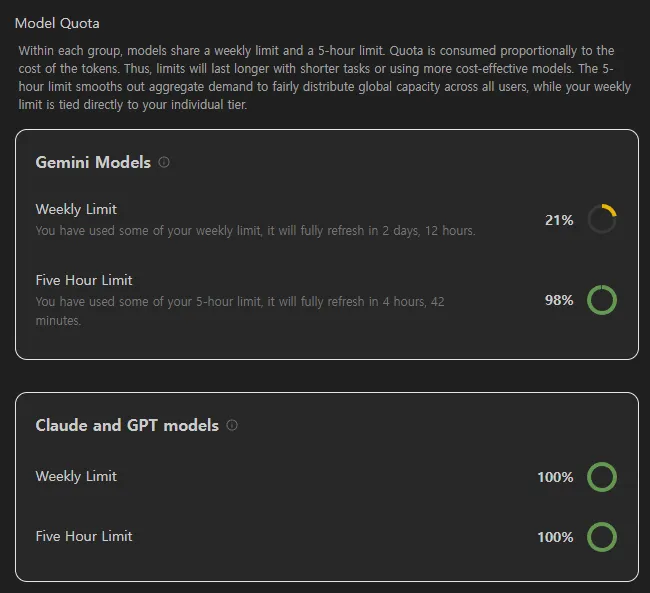Click the Gemini Models heading

(x=93, y=162)
